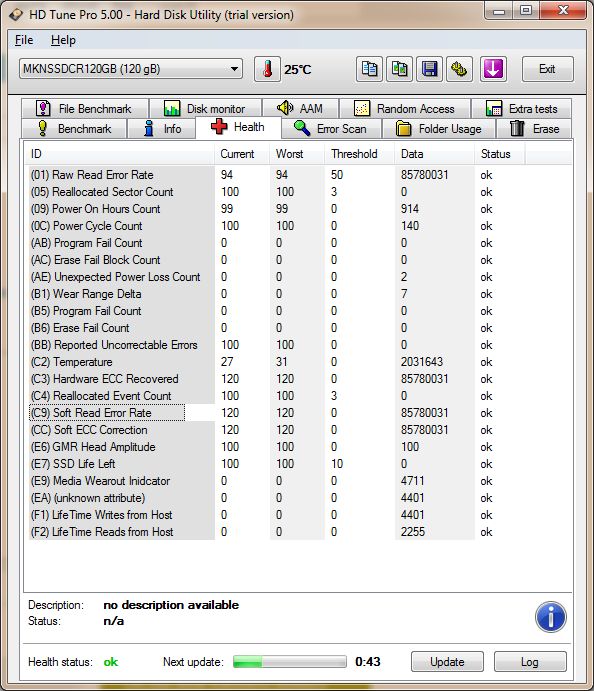Viewport: 594px width, 691px height.
Task: Switch to the Disk monitor tab
Action: [205, 108]
